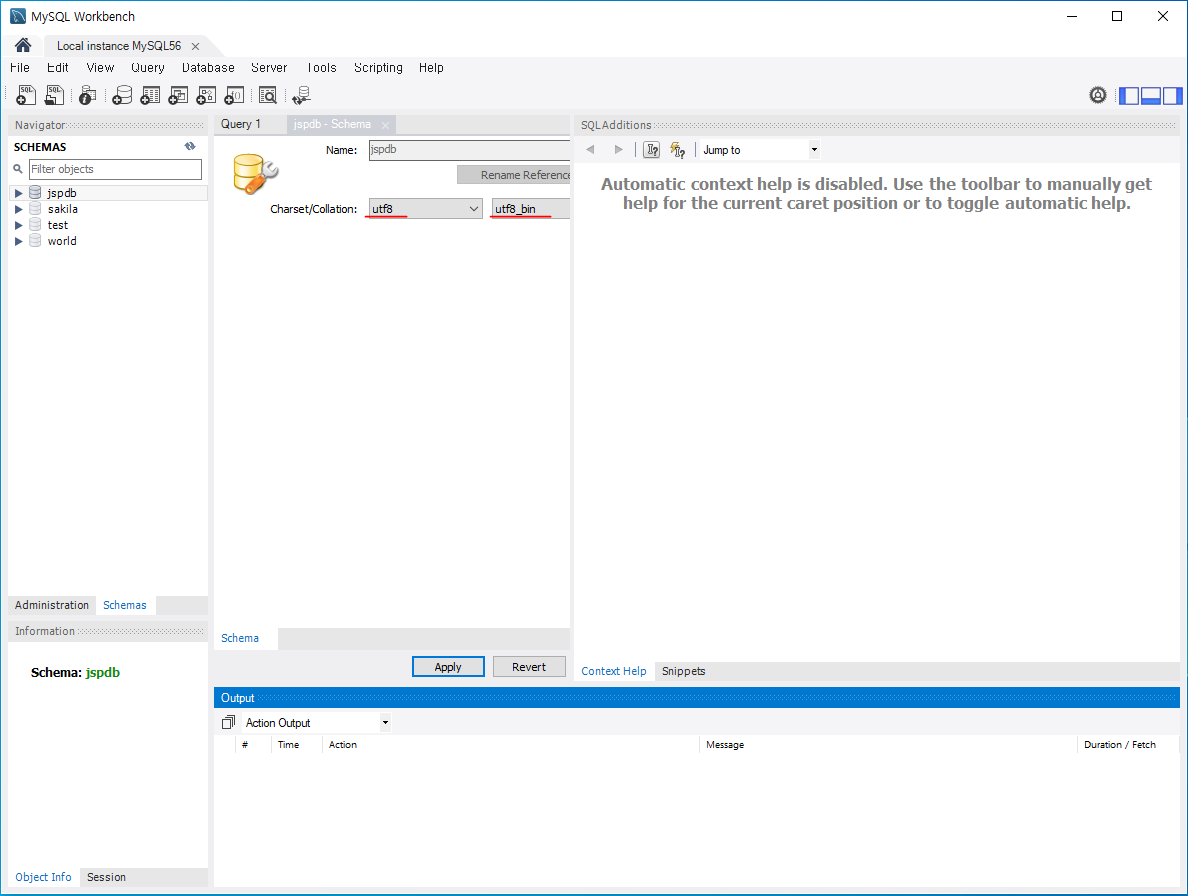The width and height of the screenshot is (1188, 896).
Task: Create a new function toolbar icon
Action: click(x=234, y=95)
